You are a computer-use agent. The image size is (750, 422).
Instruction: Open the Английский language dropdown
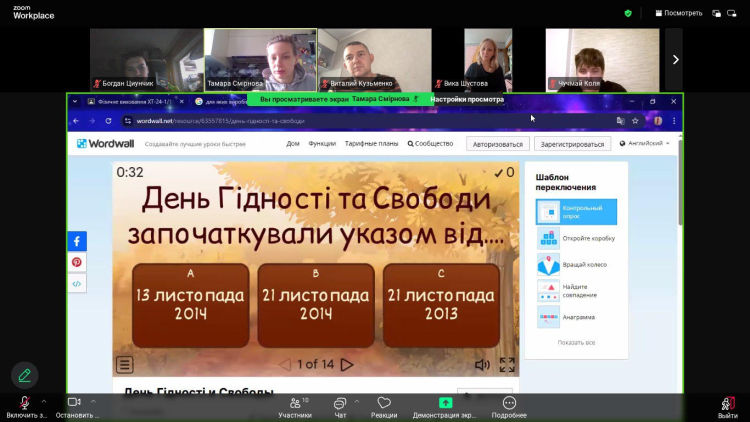coord(646,143)
